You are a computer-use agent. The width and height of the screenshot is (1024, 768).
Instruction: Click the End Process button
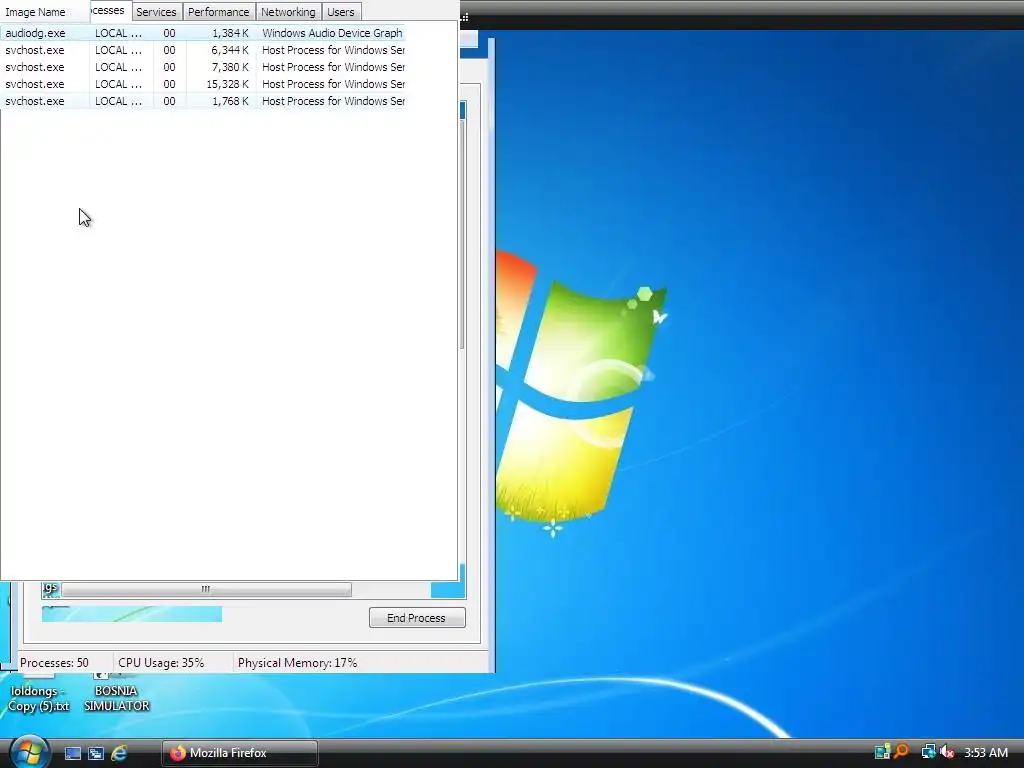[x=417, y=618]
